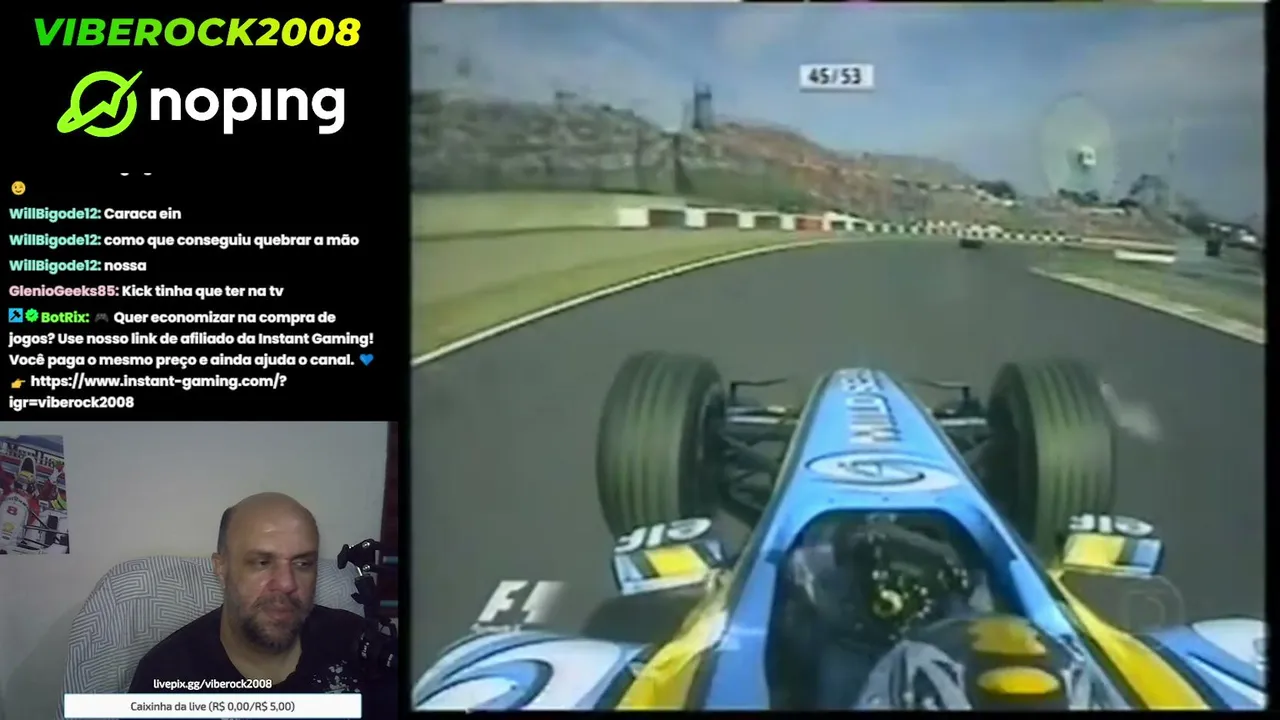Click WillBigode12 next to "Caraca ein"

54,213
